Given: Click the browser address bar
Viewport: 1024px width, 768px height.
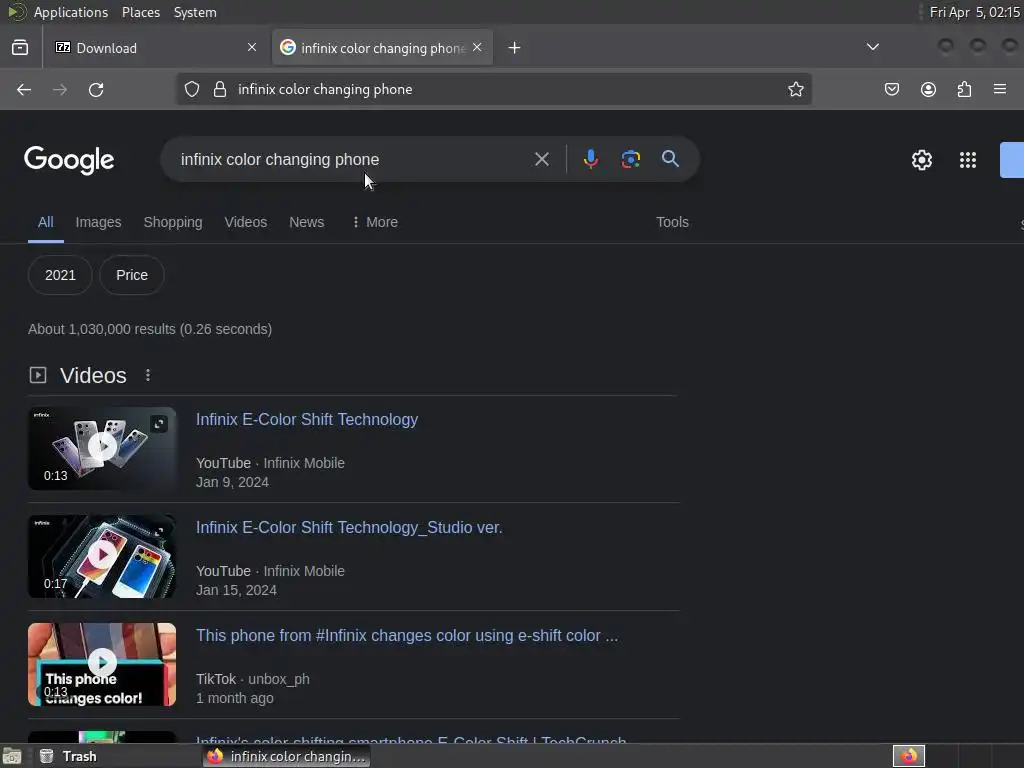Looking at the screenshot, I should [x=493, y=89].
